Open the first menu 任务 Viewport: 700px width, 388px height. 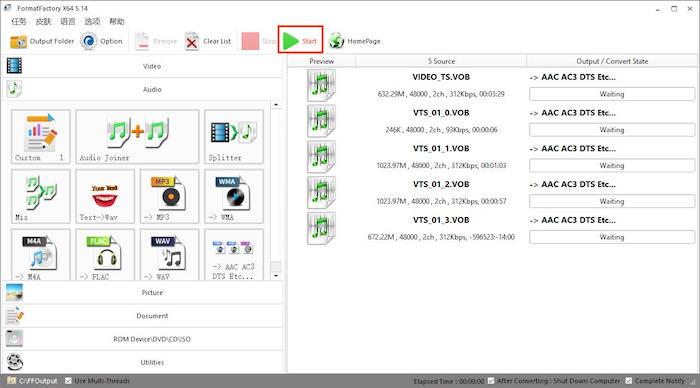coord(19,21)
